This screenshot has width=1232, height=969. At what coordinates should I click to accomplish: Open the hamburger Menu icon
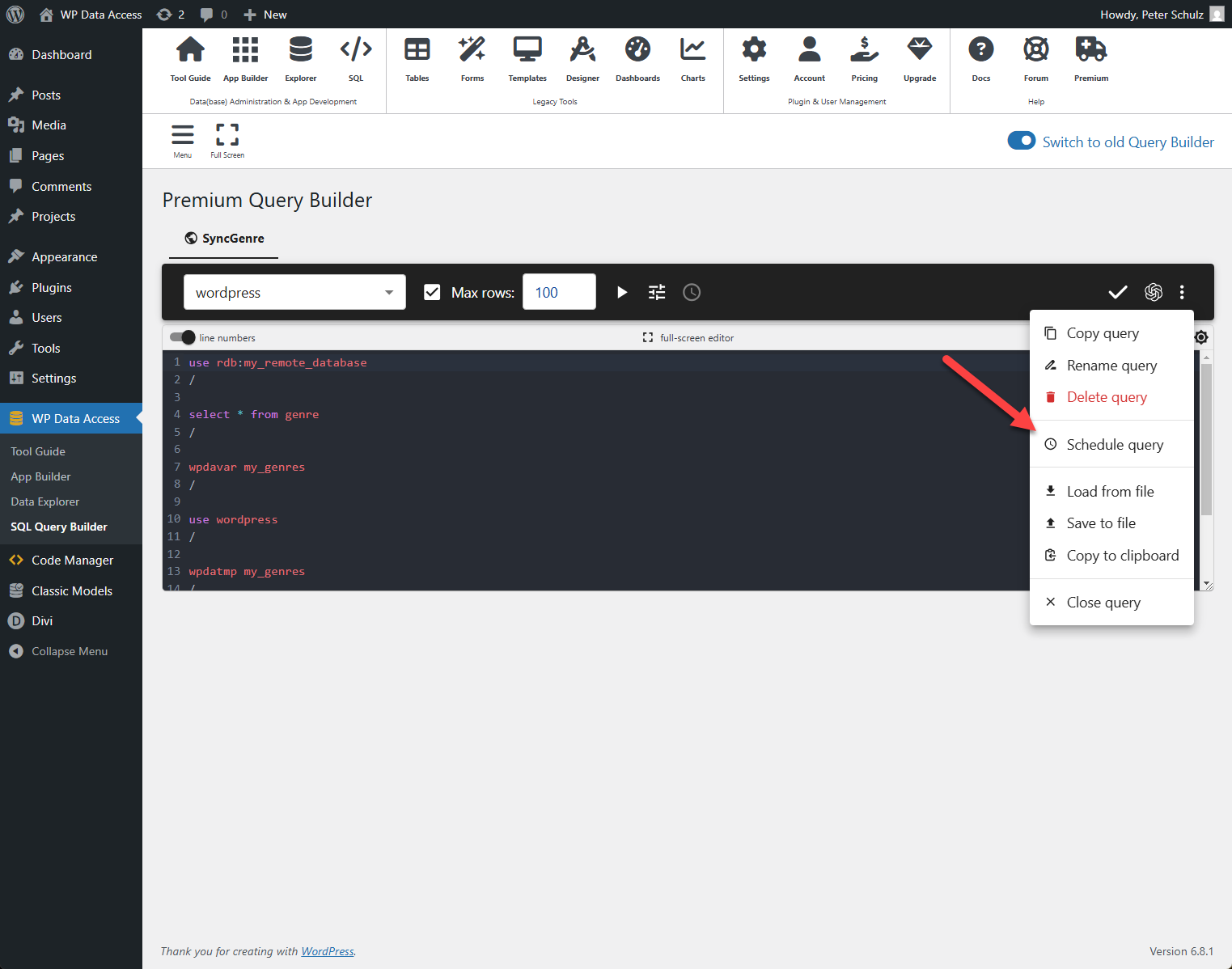183,134
